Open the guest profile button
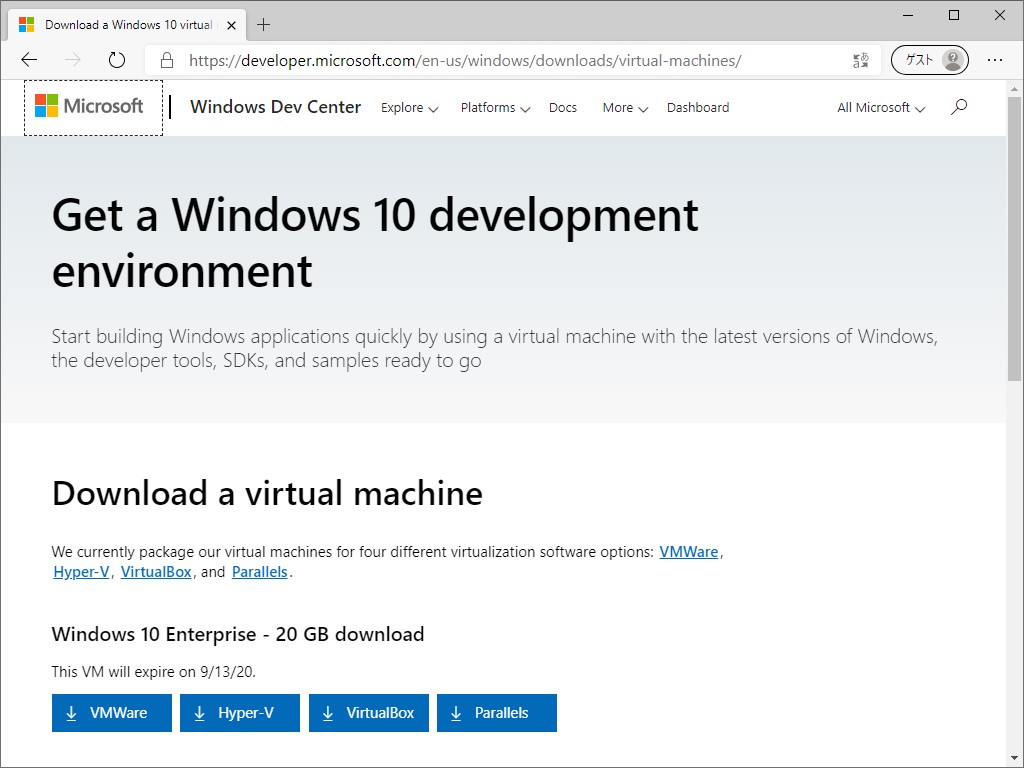The width and height of the screenshot is (1024, 768). coord(928,59)
